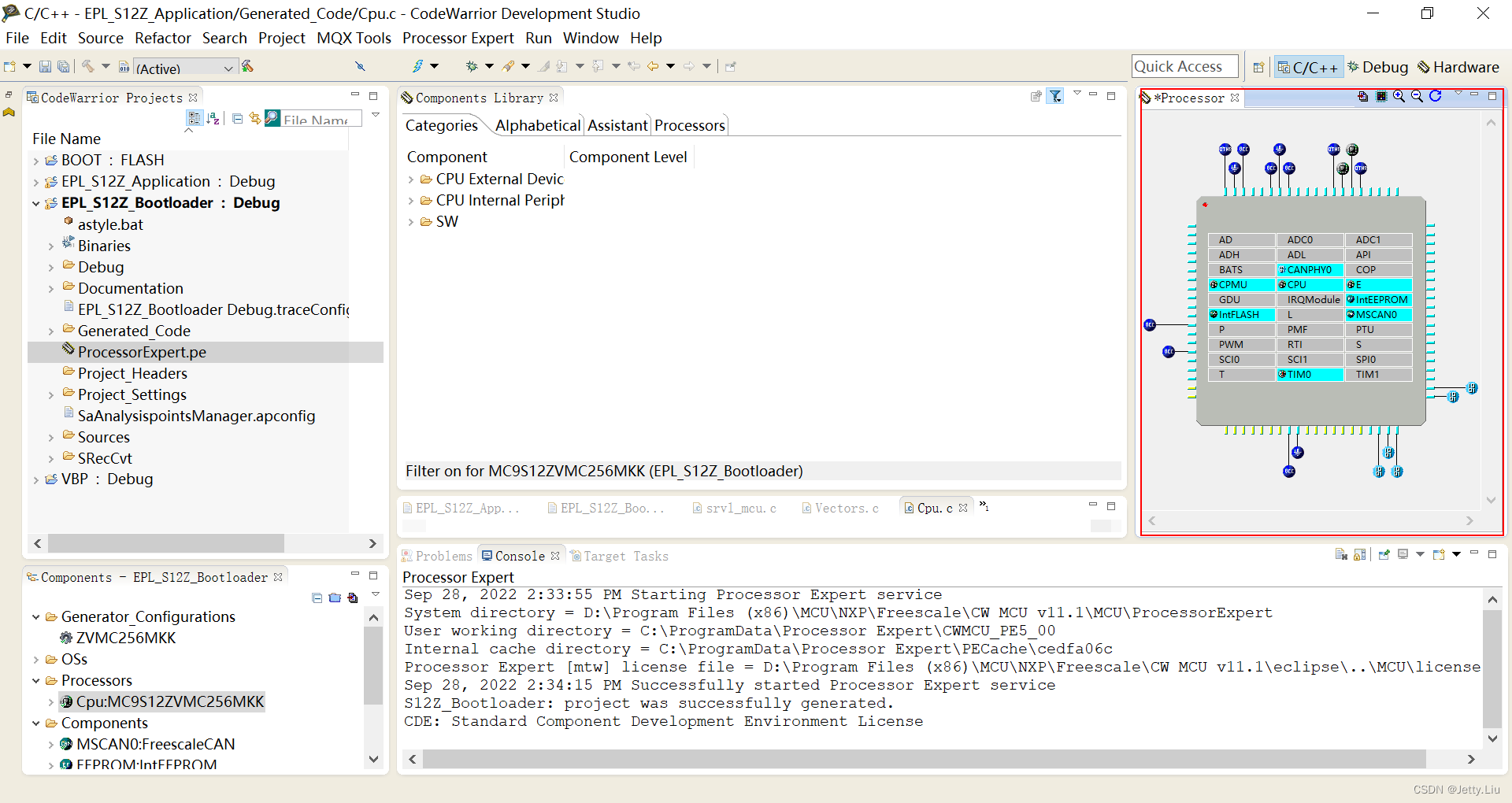Click the New file icon in the toolbar
The width and height of the screenshot is (1512, 803).
[9, 67]
